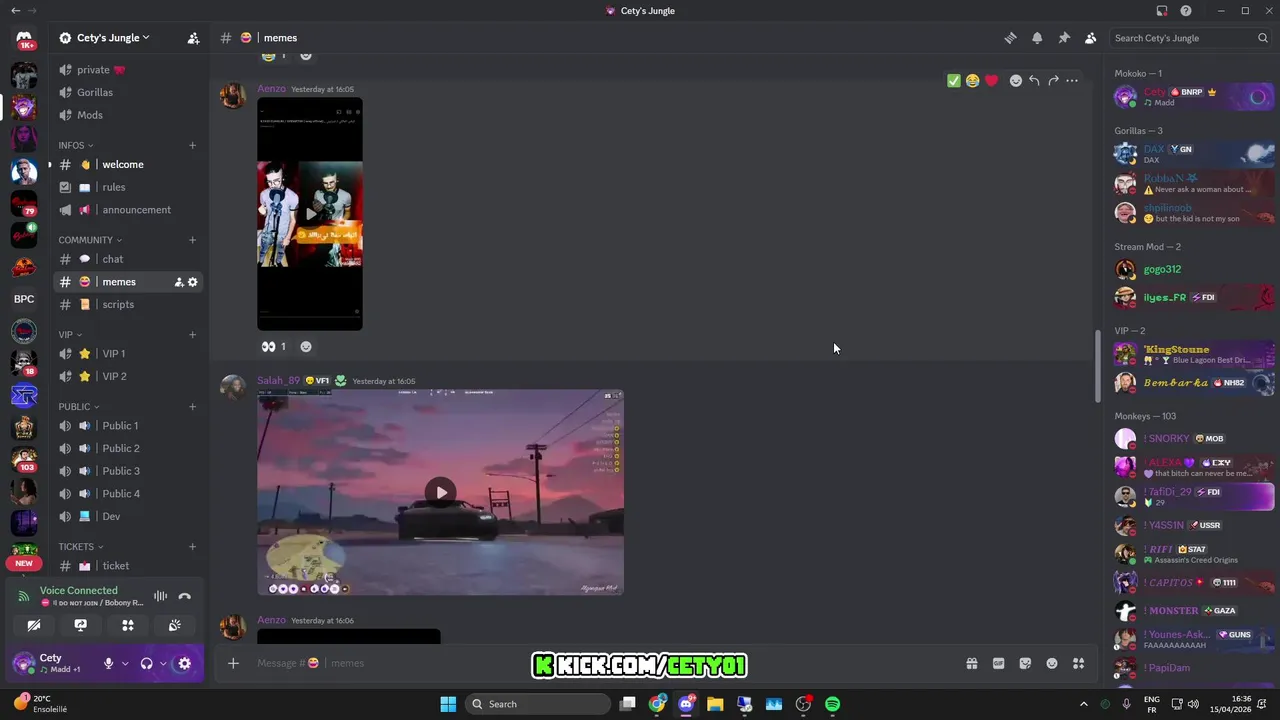Join the Public 3 voice channel
The image size is (1280, 720).
pyautogui.click(x=128, y=471)
